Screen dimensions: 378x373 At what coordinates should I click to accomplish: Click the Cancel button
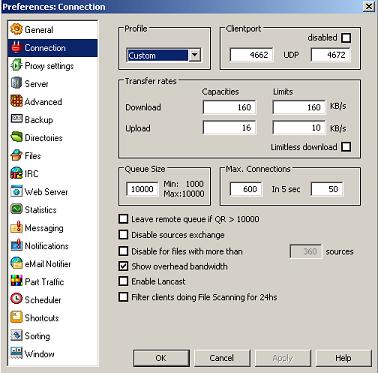[222, 358]
